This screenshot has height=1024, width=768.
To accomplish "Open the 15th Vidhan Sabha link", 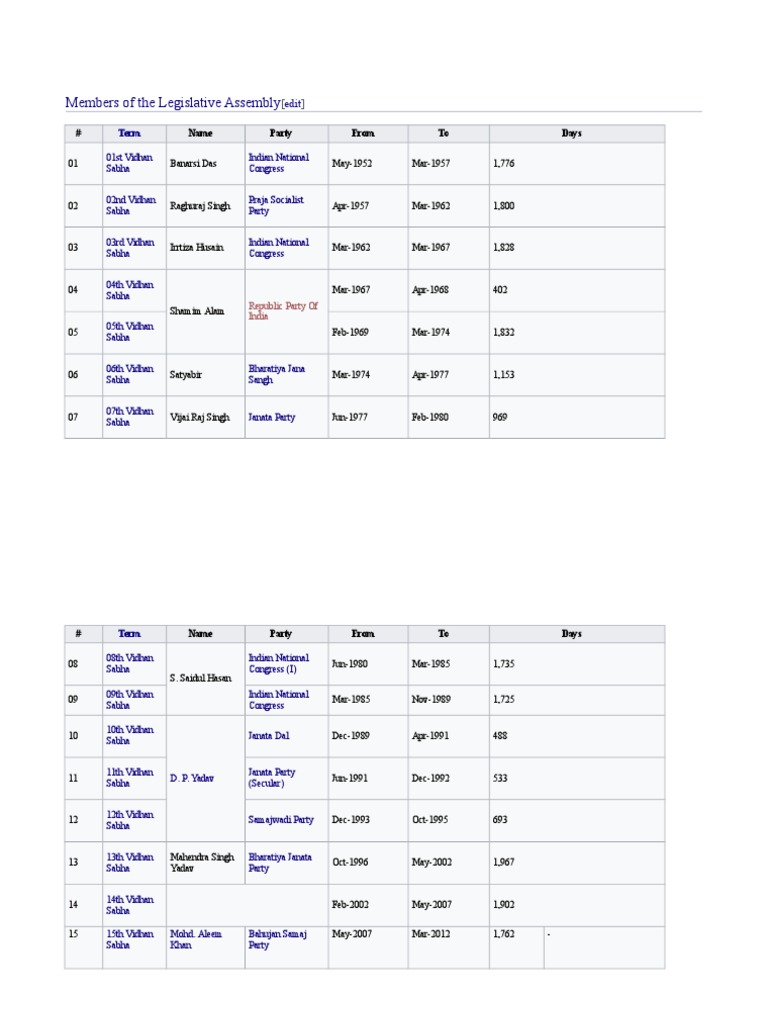I will tap(130, 939).
